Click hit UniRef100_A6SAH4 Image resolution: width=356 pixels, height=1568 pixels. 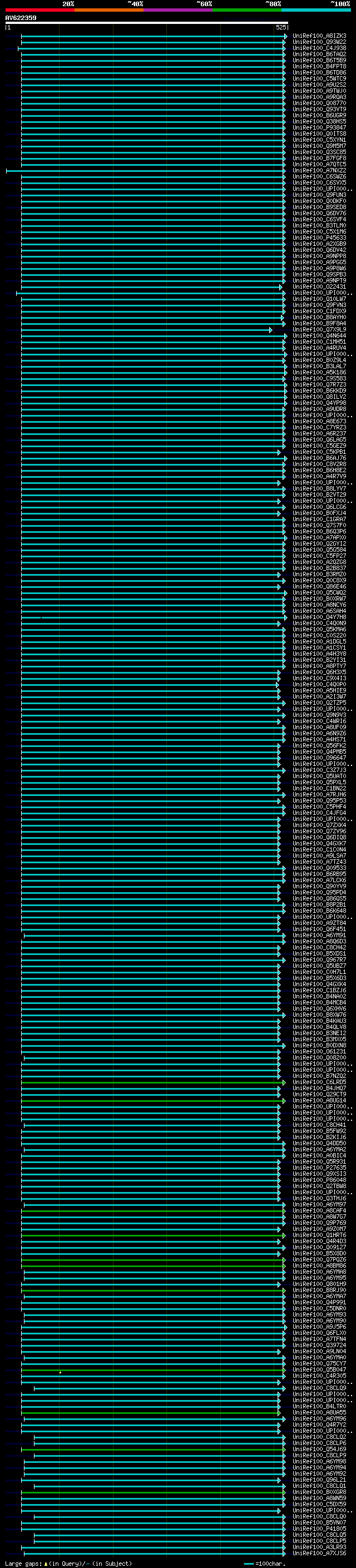point(319,611)
